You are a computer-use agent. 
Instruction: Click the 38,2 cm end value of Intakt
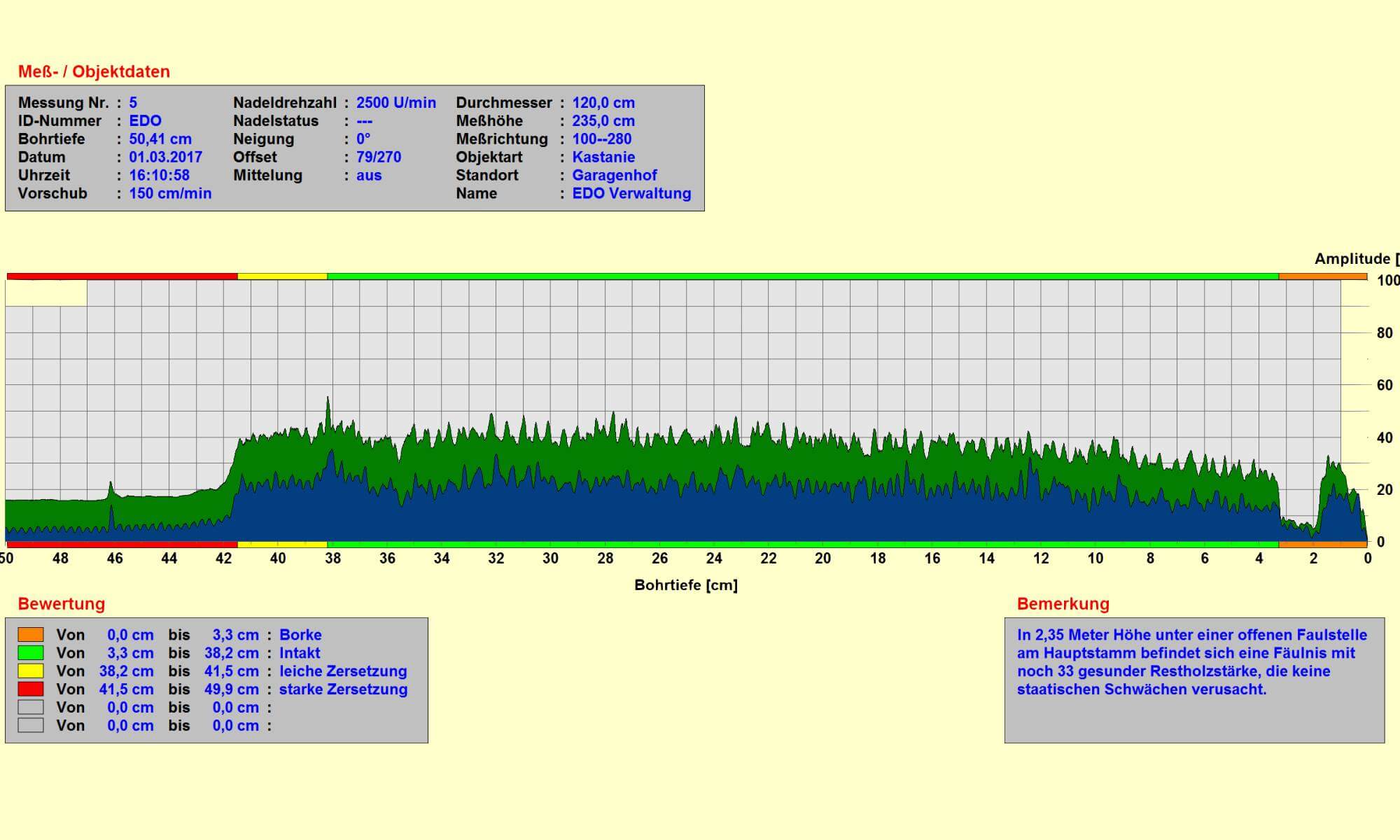pos(232,653)
